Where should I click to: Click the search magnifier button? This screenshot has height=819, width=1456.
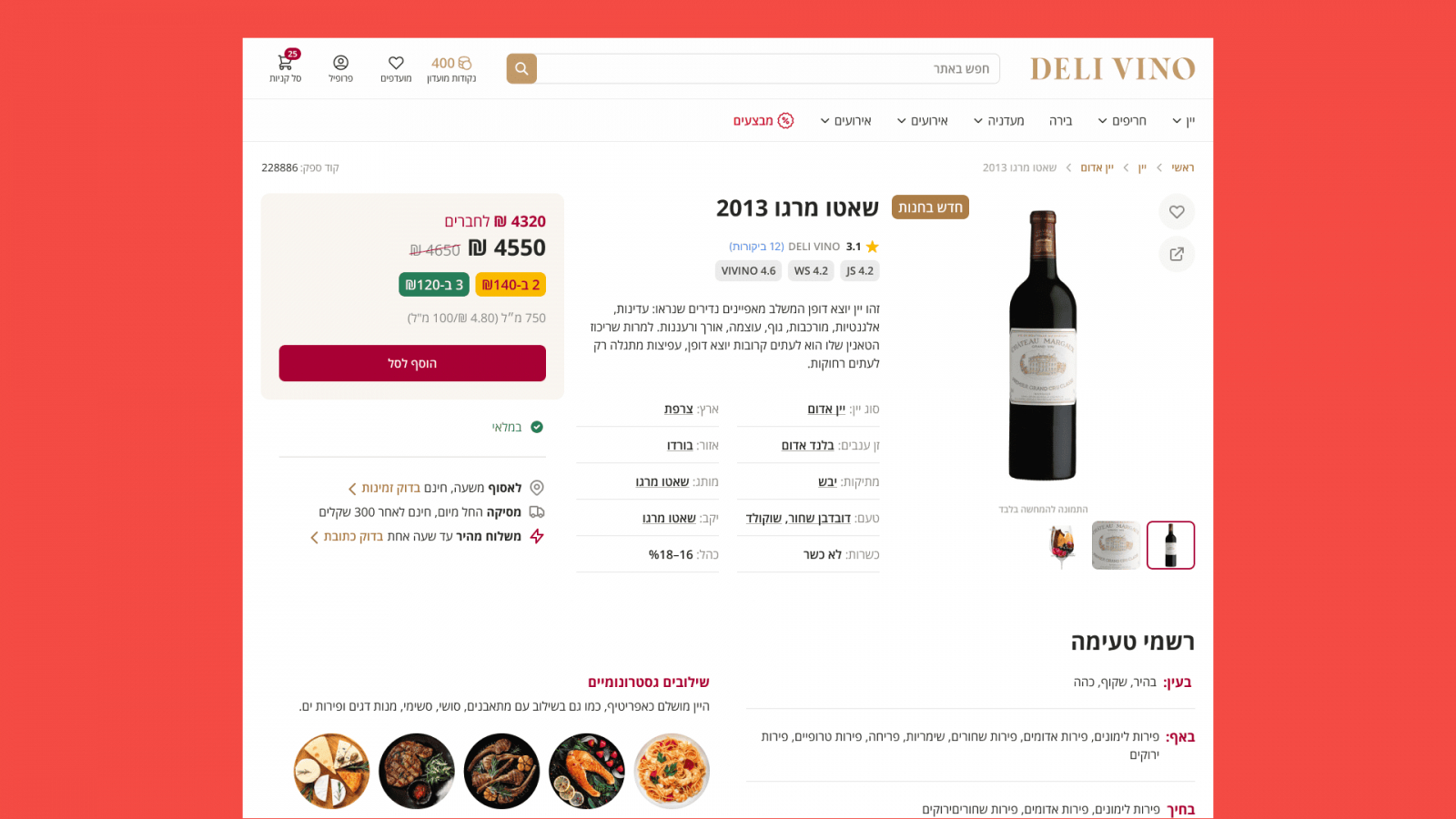(x=521, y=68)
